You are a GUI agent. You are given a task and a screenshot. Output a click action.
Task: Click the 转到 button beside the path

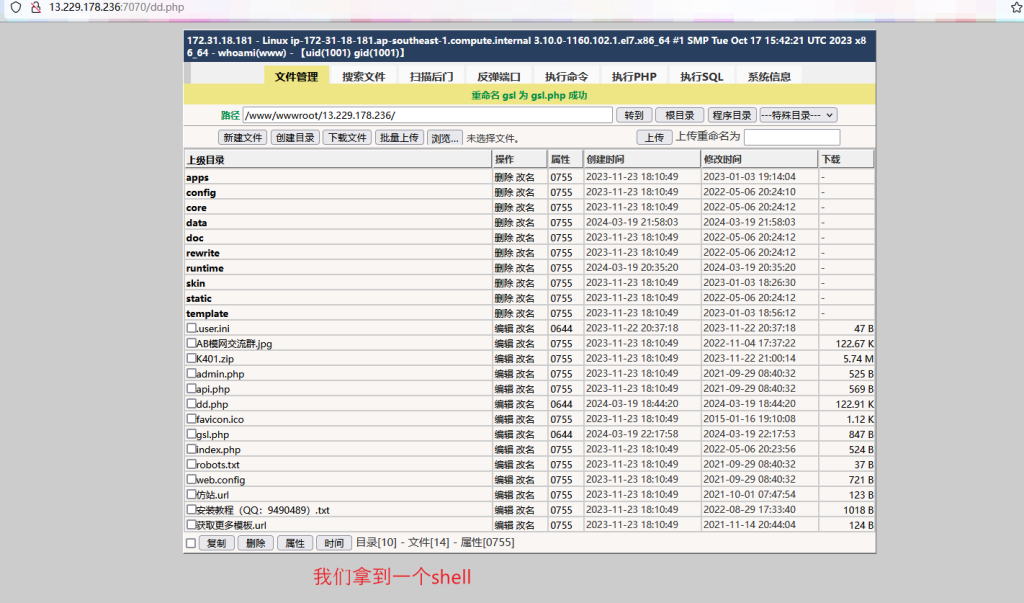(634, 115)
